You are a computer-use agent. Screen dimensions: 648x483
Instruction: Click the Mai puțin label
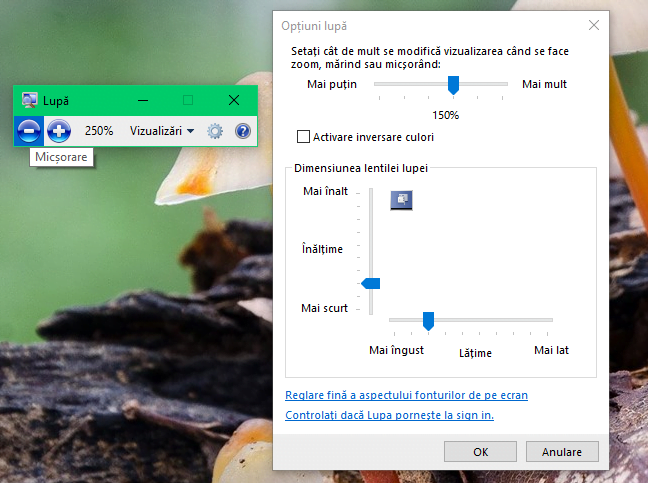[x=332, y=84]
